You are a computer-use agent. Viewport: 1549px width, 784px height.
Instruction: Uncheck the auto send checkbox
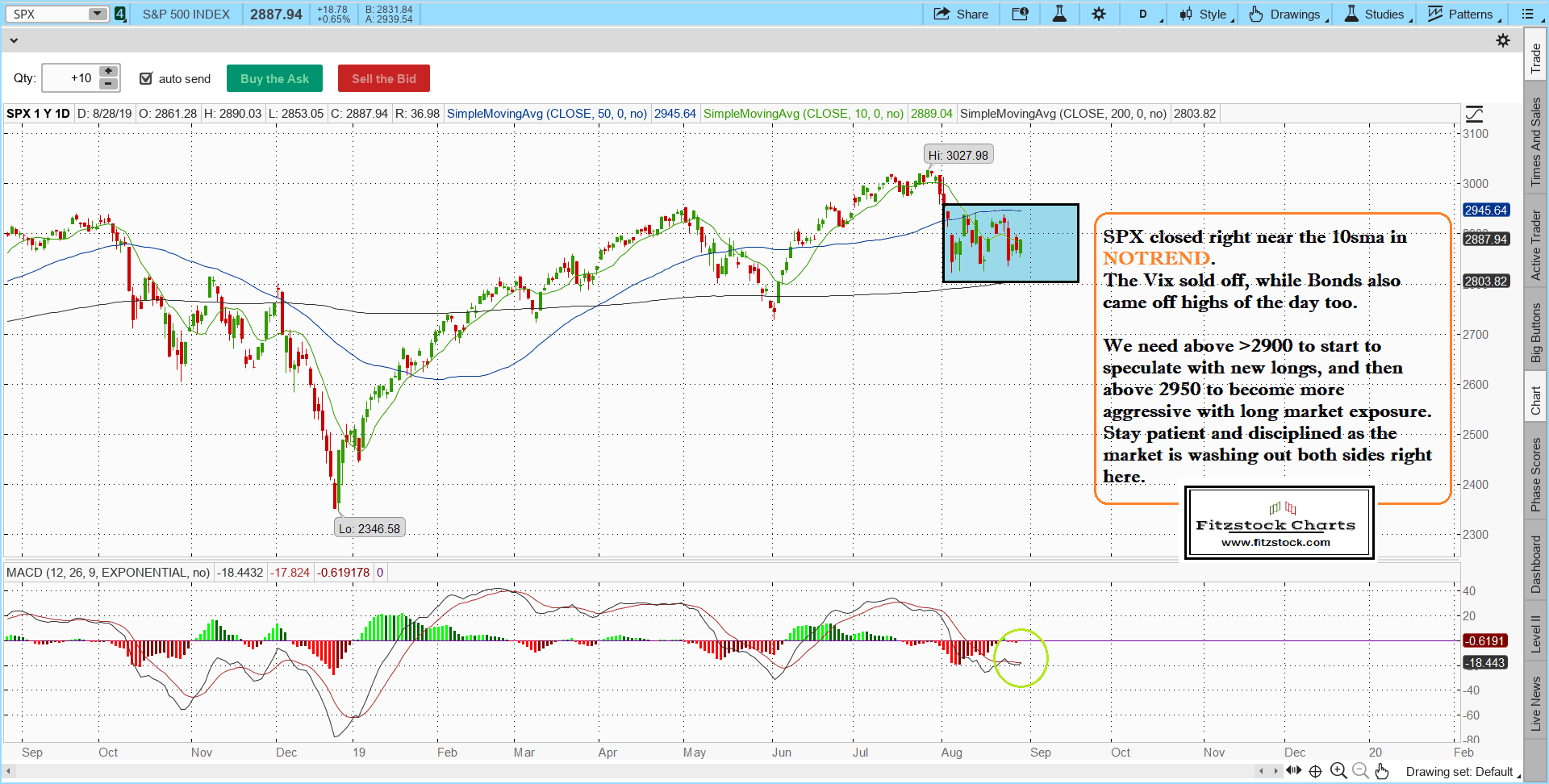click(146, 78)
